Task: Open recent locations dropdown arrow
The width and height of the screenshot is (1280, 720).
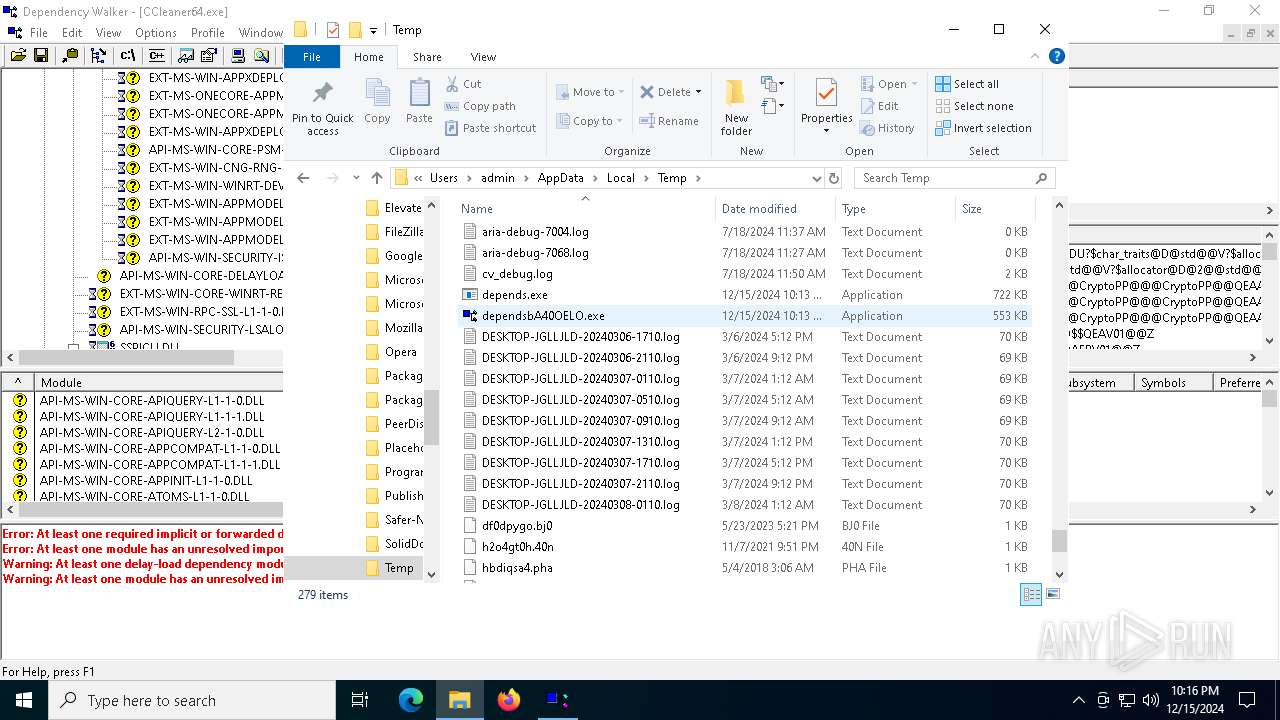Action: click(355, 178)
